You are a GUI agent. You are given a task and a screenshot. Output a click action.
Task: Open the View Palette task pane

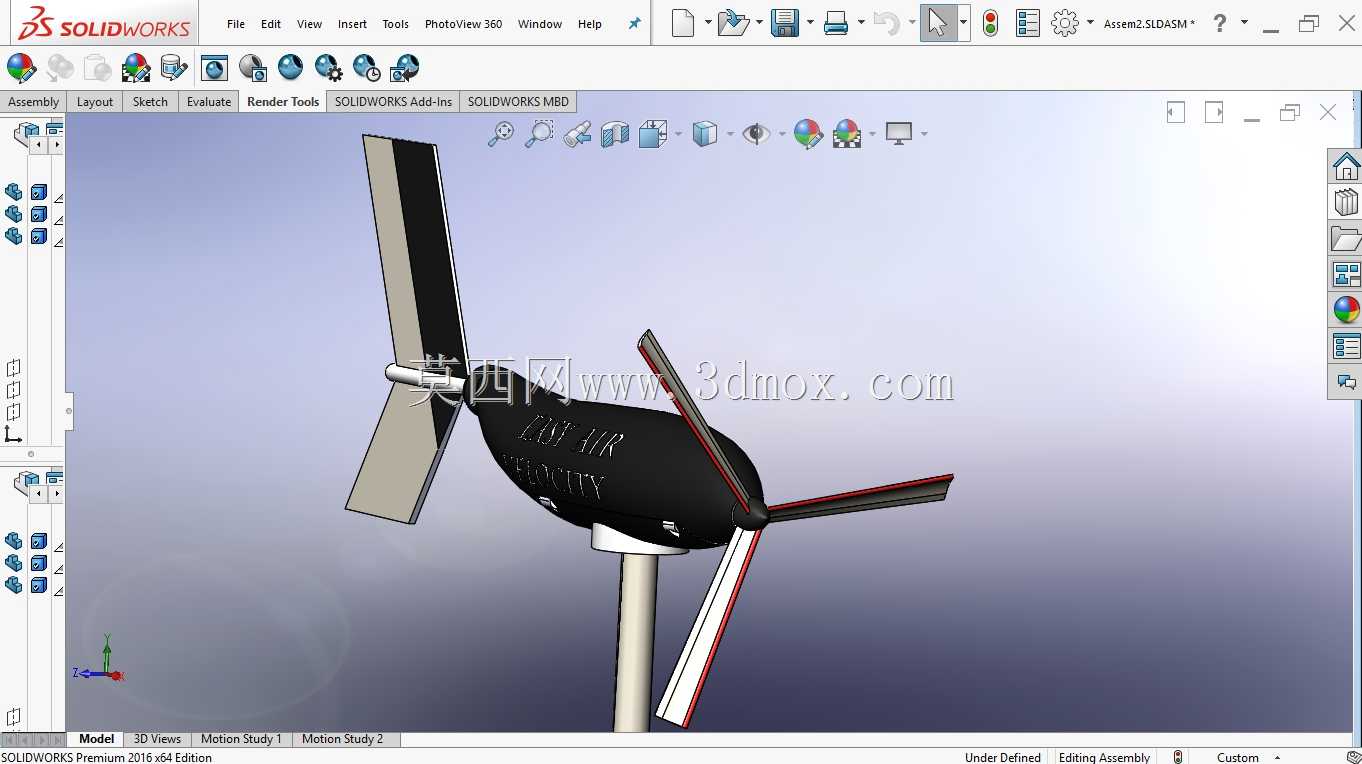coord(1346,274)
